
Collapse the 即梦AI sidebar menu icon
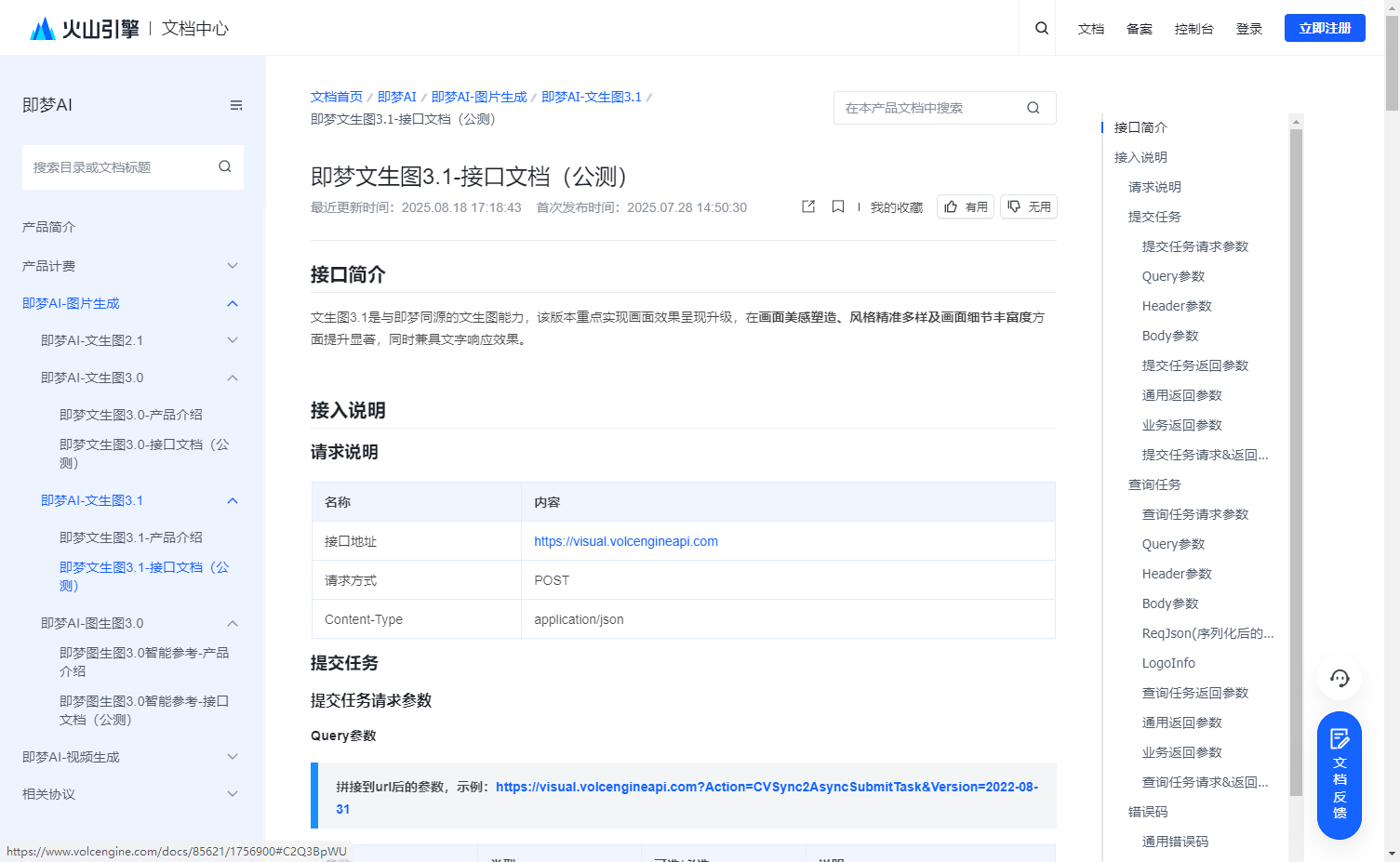coord(236,105)
